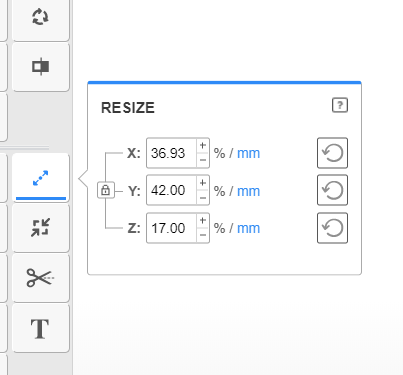This screenshot has height=375, width=403.
Task: Select the Mirror tool icon
Action: 41,67
